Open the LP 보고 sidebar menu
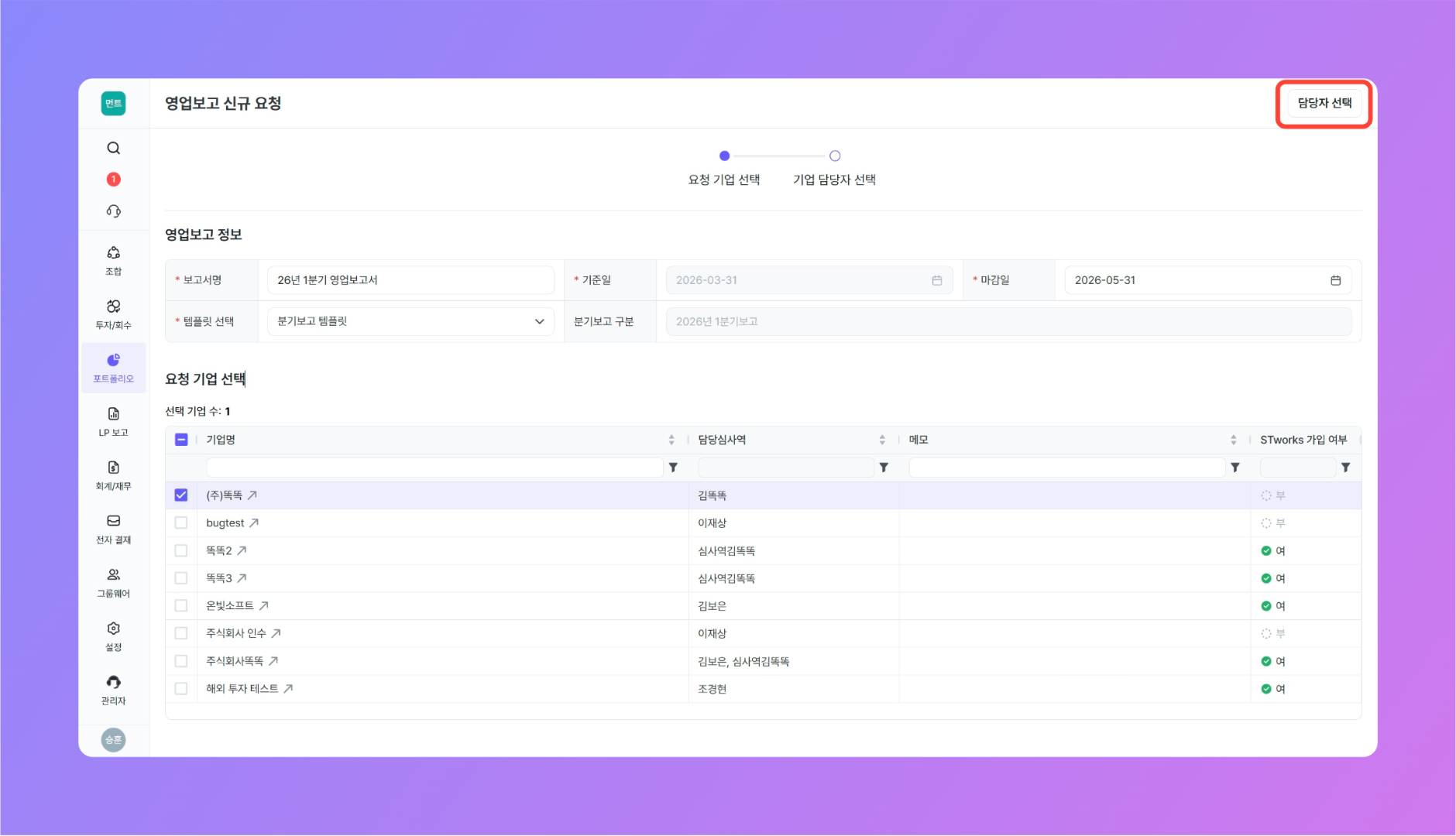Viewport: 1456px width, 836px height. (x=113, y=422)
